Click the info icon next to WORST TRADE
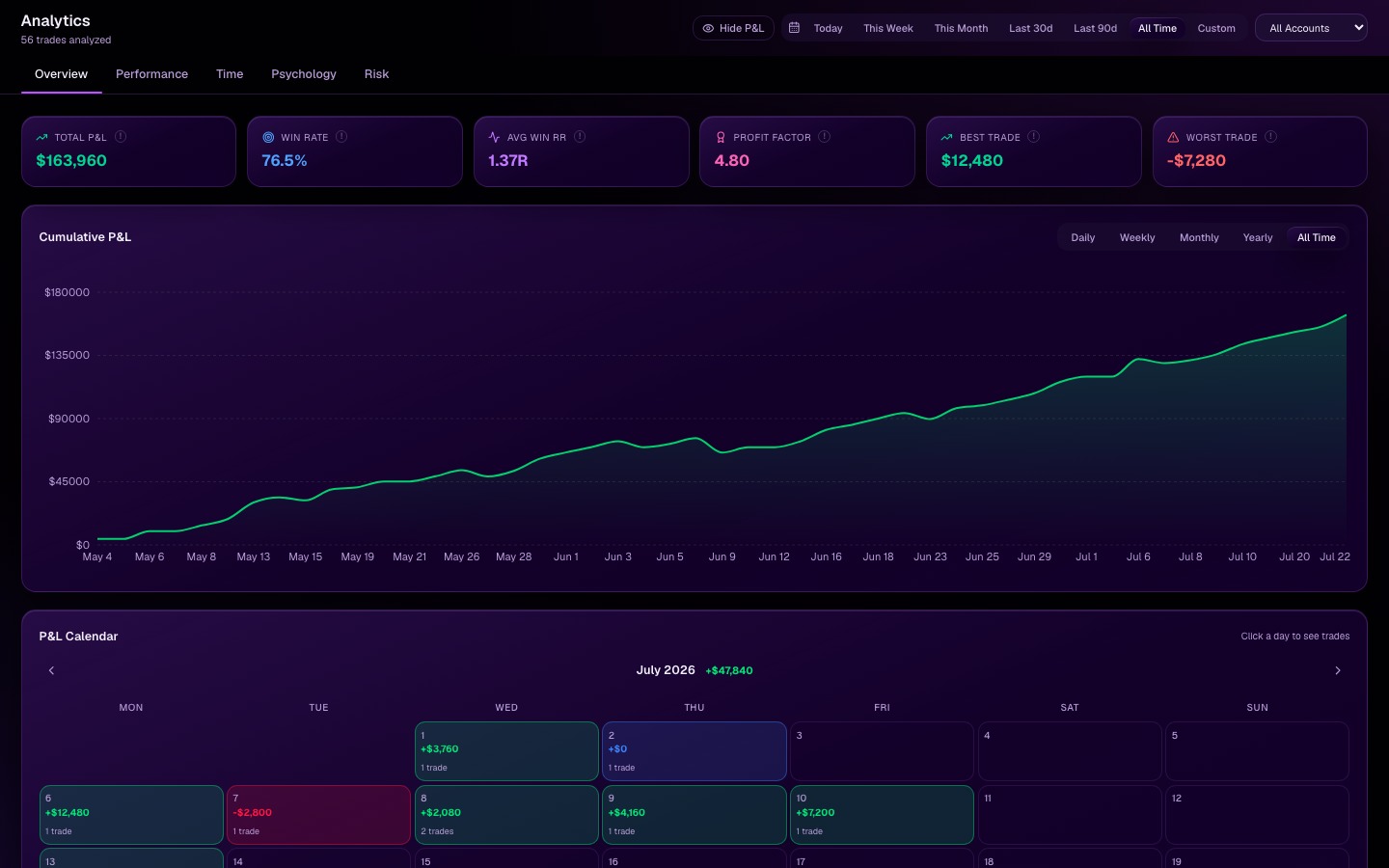Viewport: 1389px width, 868px height. [x=1270, y=137]
